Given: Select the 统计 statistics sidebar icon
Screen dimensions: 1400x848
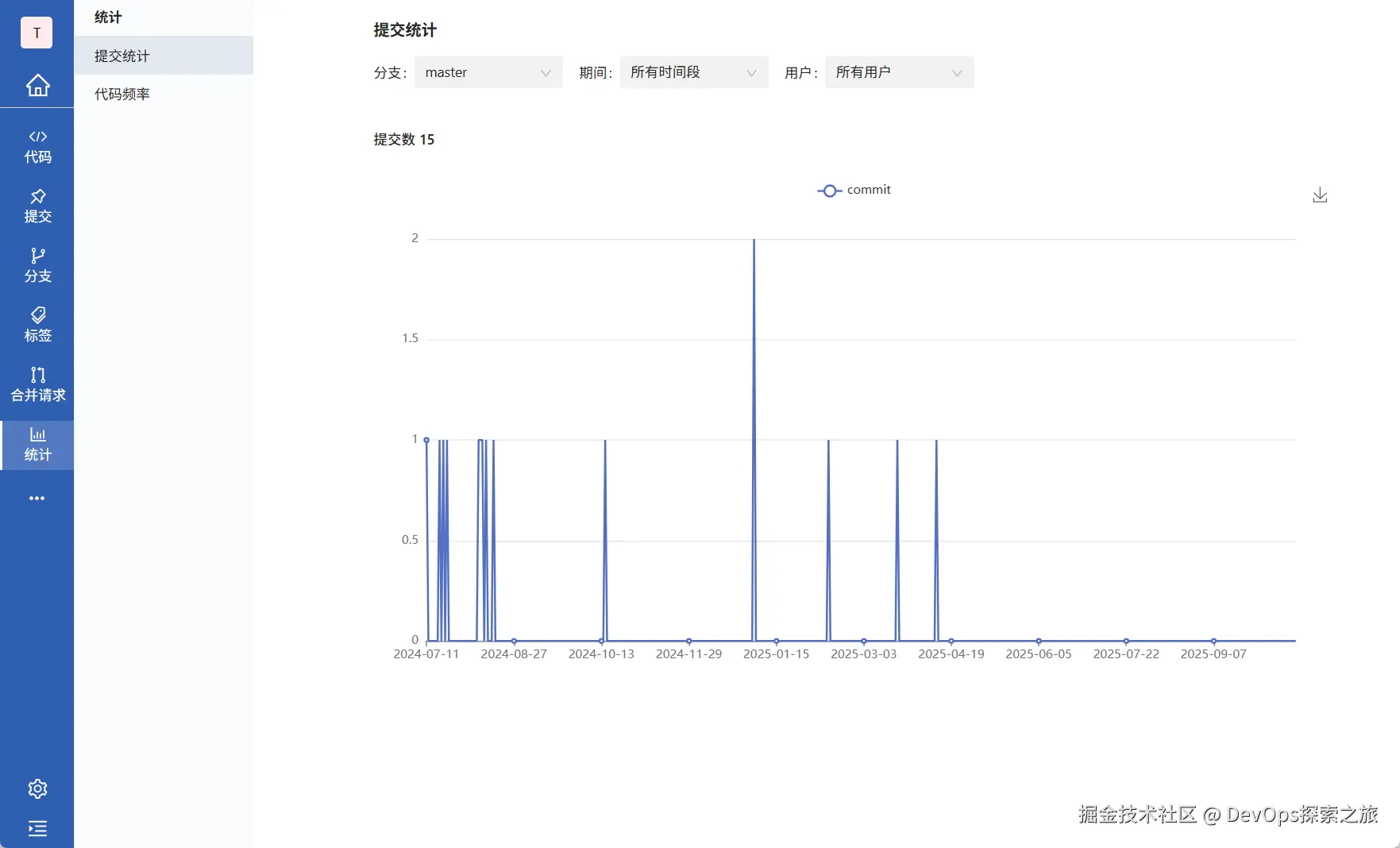Looking at the screenshot, I should tap(37, 445).
